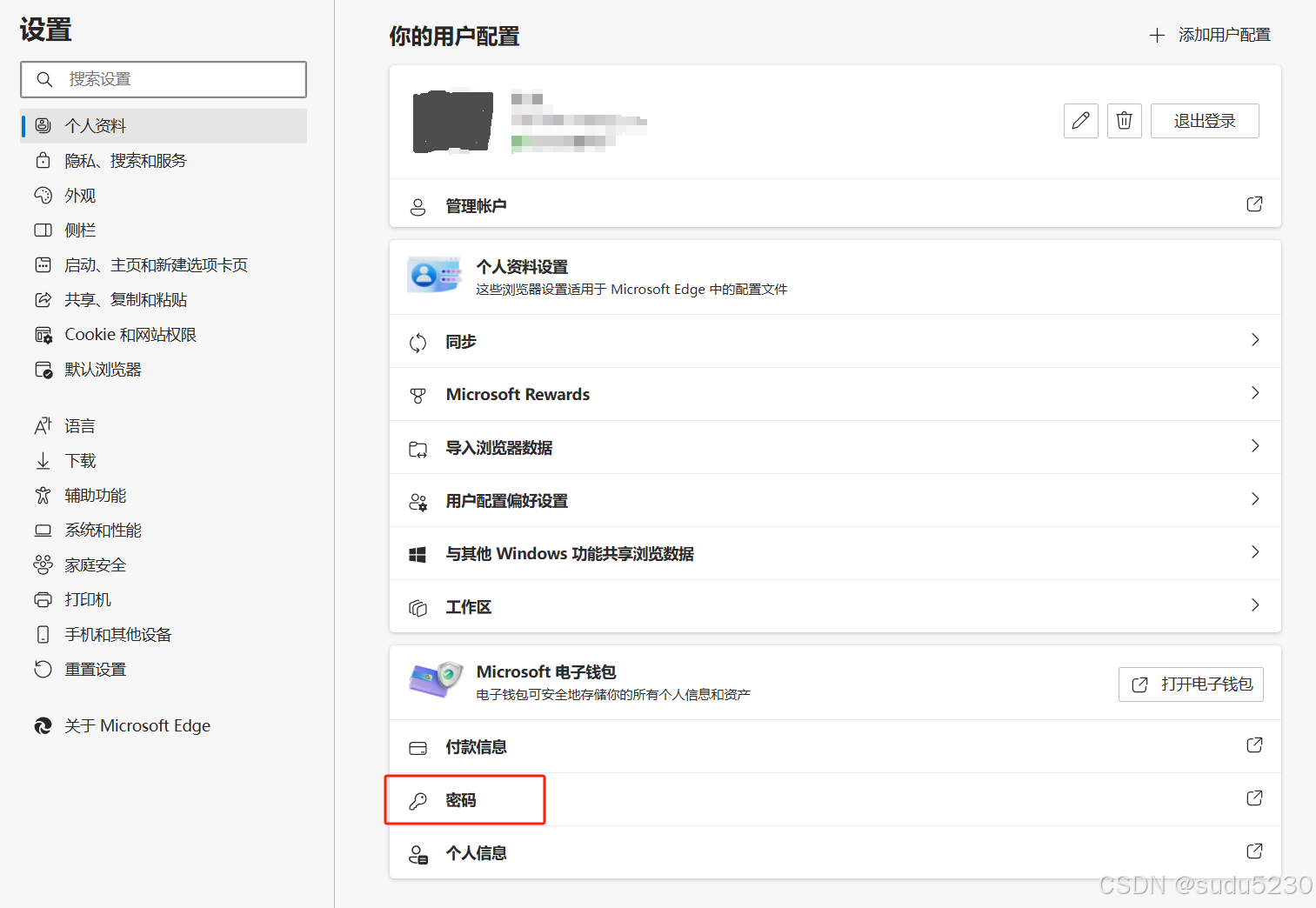Open external link icon on 个人信息 row
This screenshot has height=908, width=1316.
click(1254, 851)
